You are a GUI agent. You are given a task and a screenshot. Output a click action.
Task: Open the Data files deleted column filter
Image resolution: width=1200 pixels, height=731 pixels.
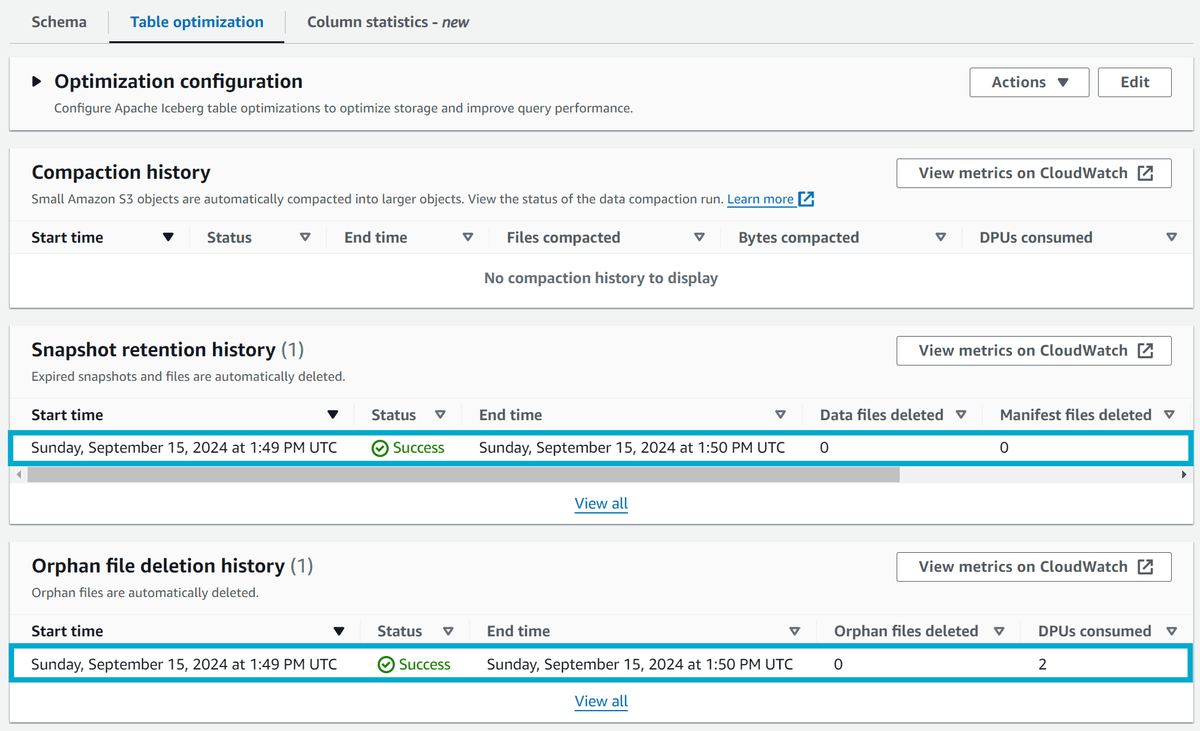pyautogui.click(x=961, y=414)
